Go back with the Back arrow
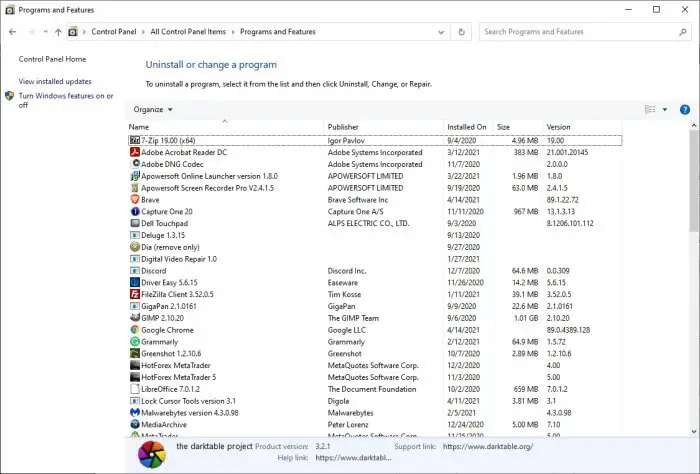The image size is (700, 474). point(12,32)
